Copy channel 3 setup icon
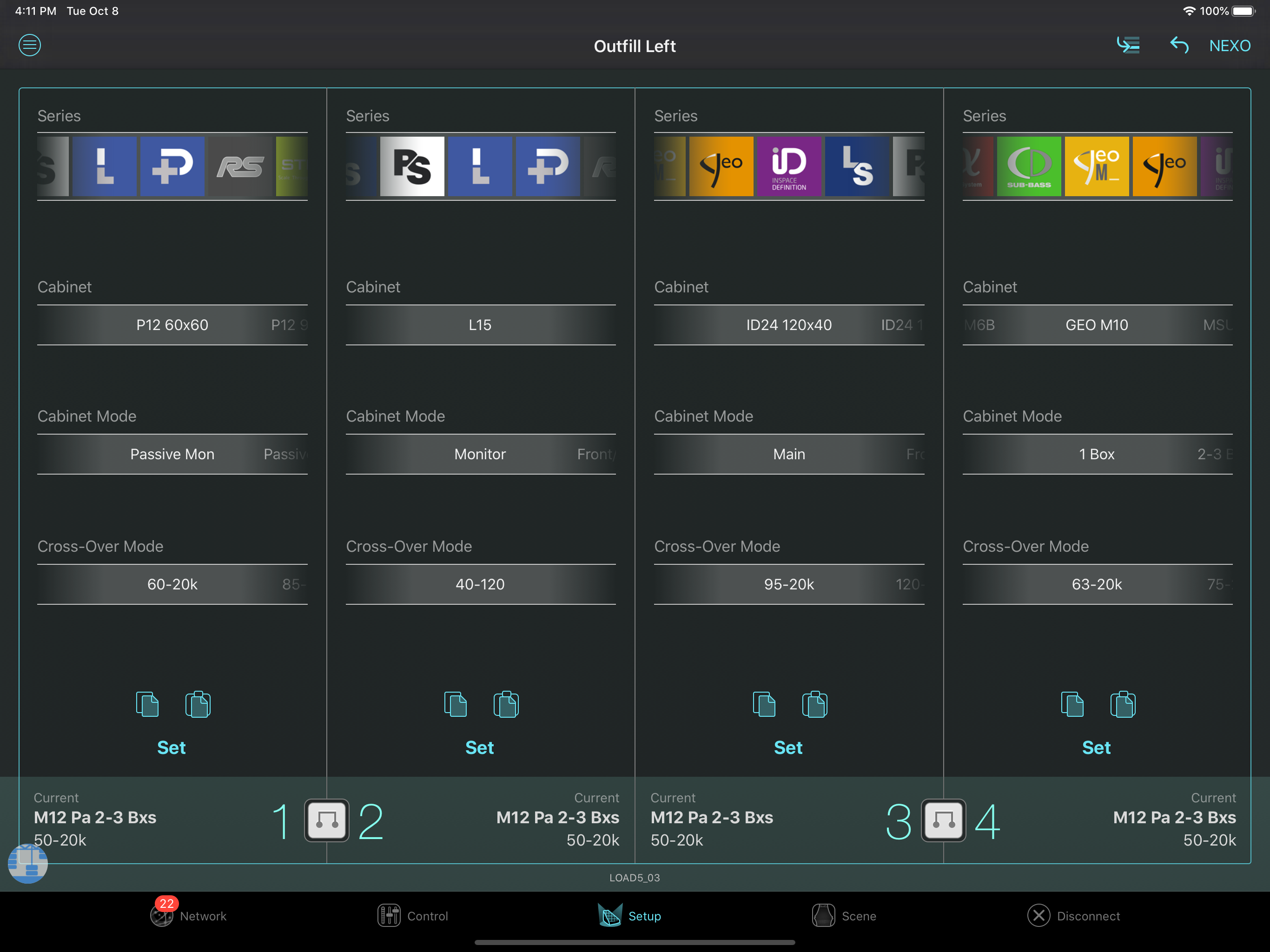This screenshot has height=952, width=1270. pos(764,704)
